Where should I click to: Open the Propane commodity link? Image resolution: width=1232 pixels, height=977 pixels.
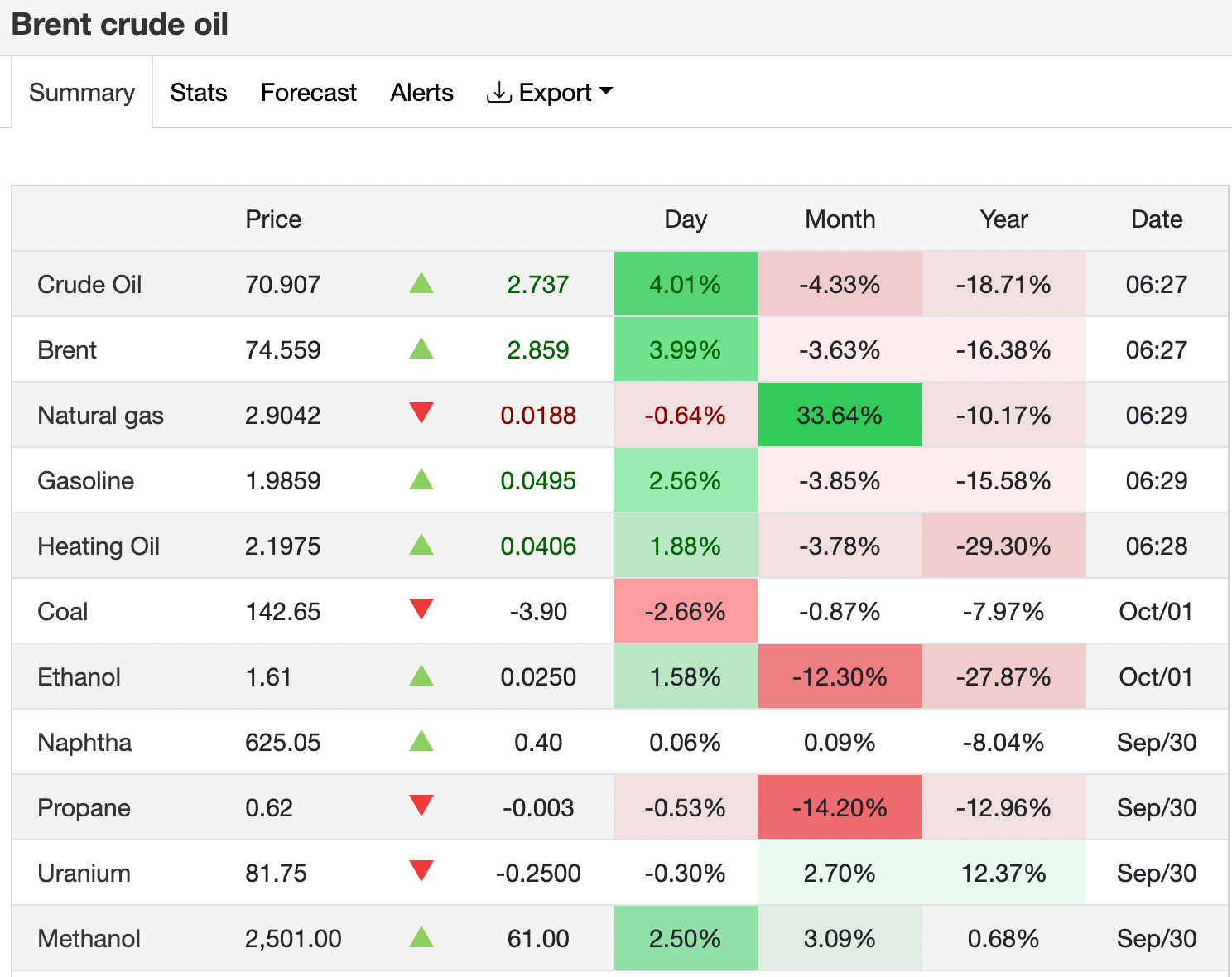[x=84, y=808]
